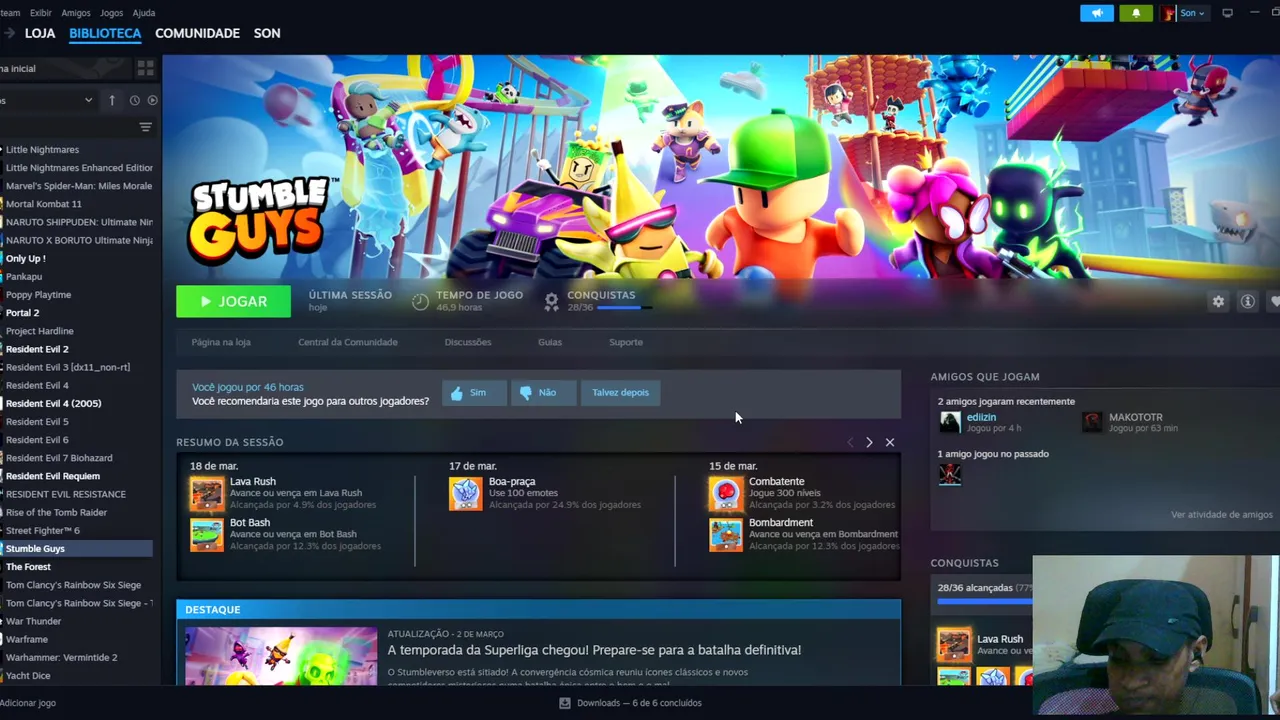Open the advanced filter lines icon
Image resolution: width=1280 pixels, height=720 pixels.
pyautogui.click(x=145, y=127)
